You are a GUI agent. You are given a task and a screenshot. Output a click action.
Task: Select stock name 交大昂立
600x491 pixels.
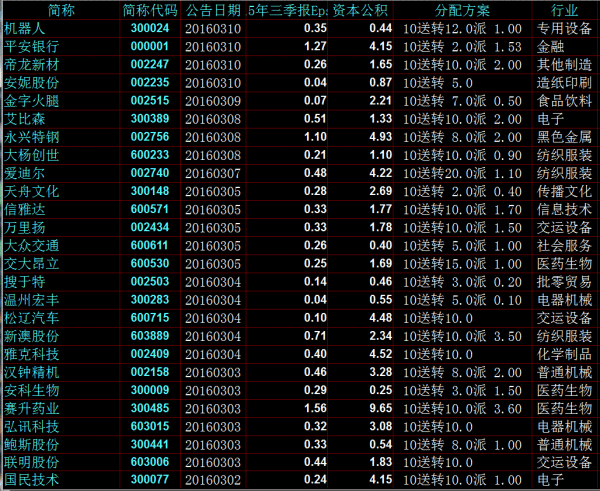[31, 263]
